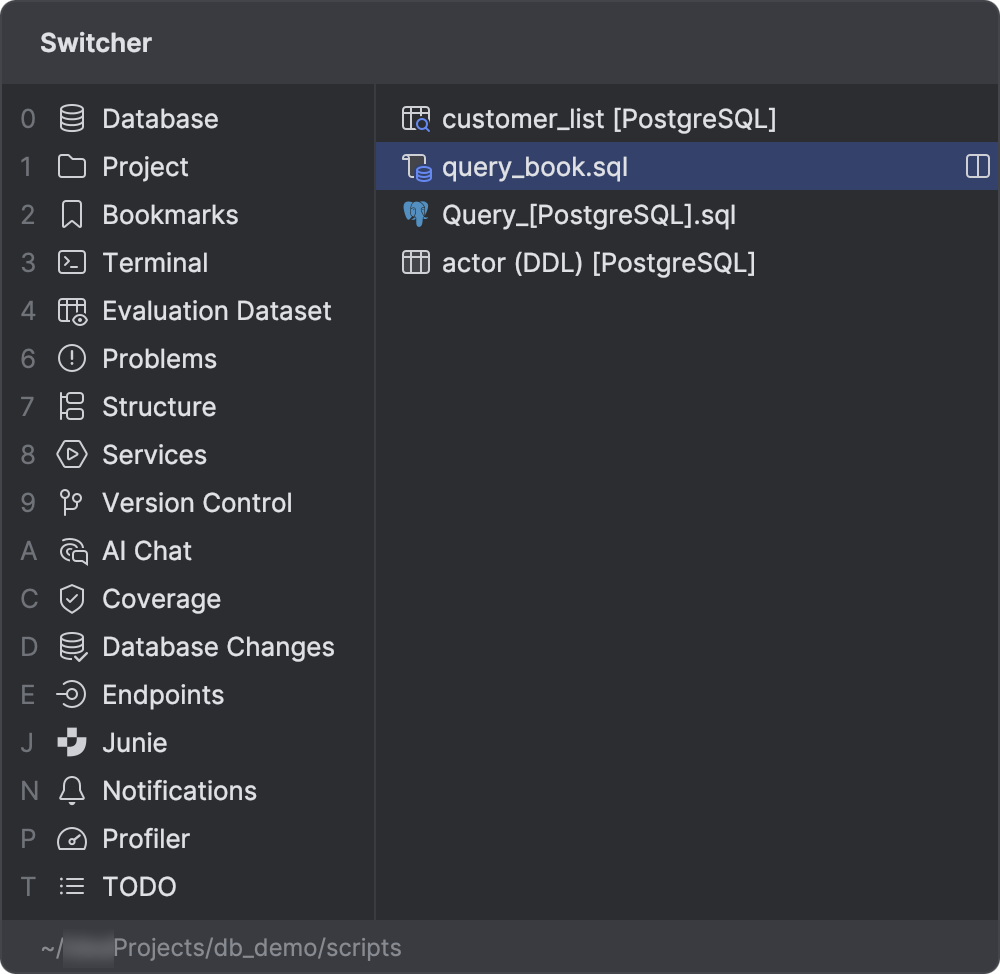Open the Problems tool window
This screenshot has width=1000, height=974.
(159, 359)
